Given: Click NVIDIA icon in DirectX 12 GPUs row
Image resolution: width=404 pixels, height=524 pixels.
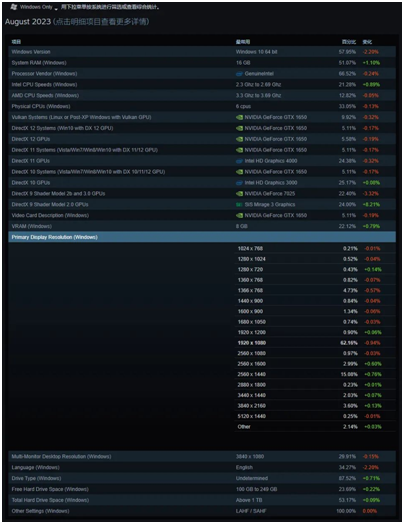Looking at the screenshot, I should [239, 139].
